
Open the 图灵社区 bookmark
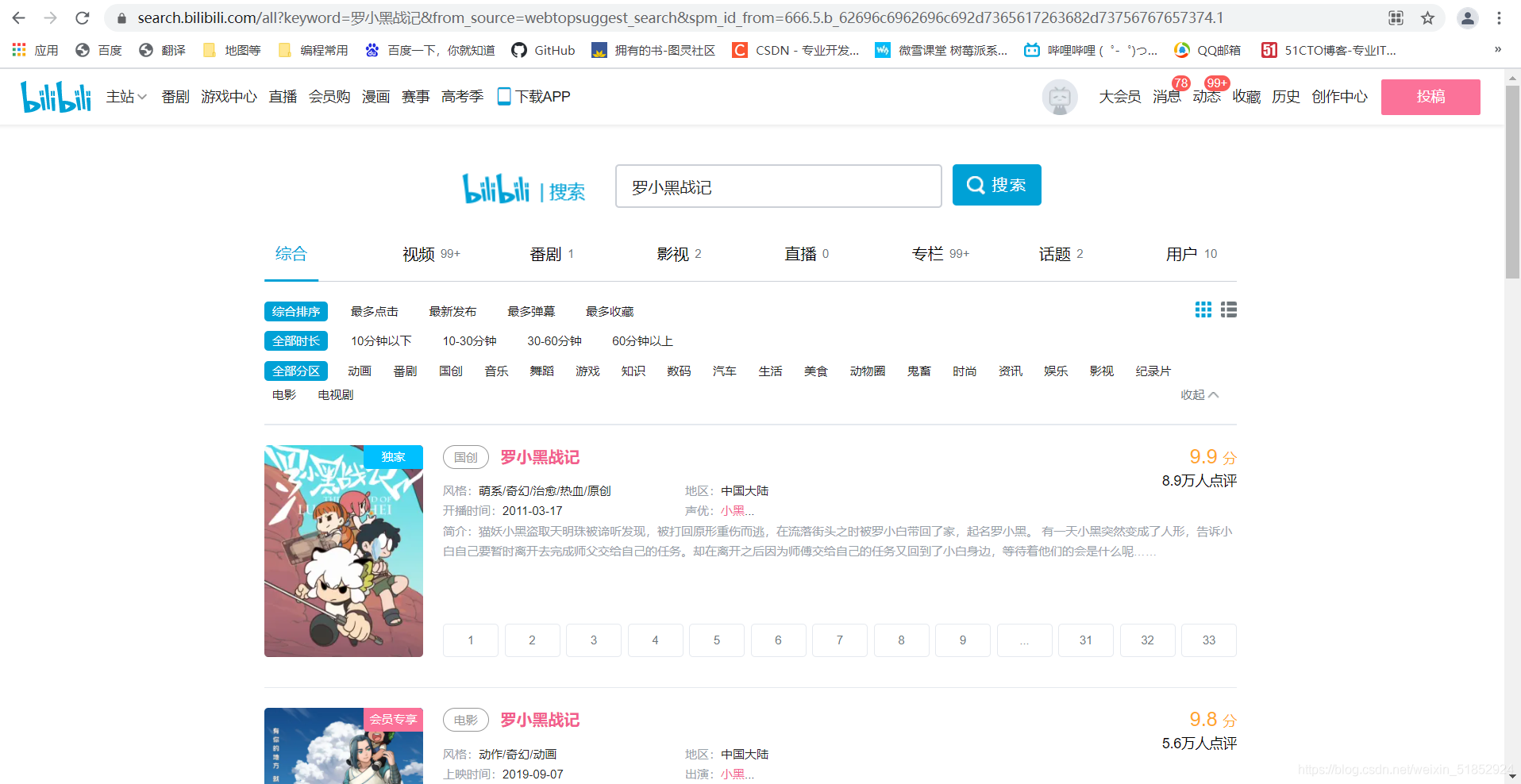653,50
